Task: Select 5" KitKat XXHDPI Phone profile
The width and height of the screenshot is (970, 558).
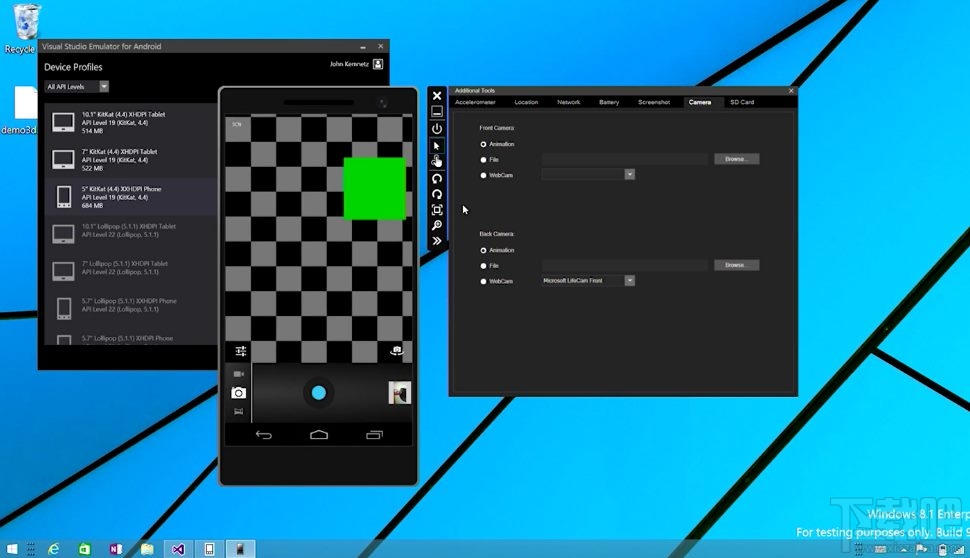Action: click(131, 197)
